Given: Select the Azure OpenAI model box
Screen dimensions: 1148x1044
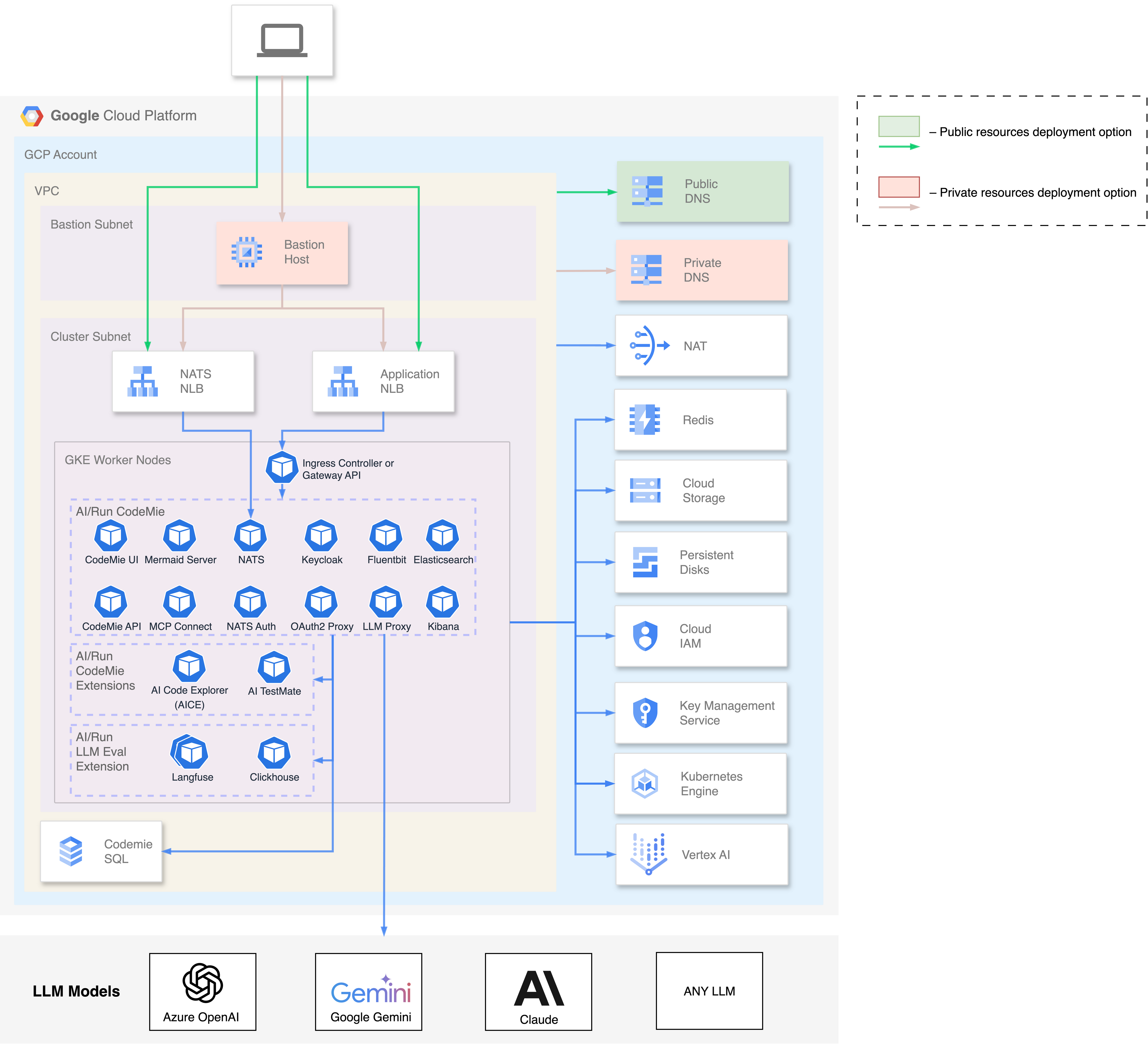Looking at the screenshot, I should [203, 992].
